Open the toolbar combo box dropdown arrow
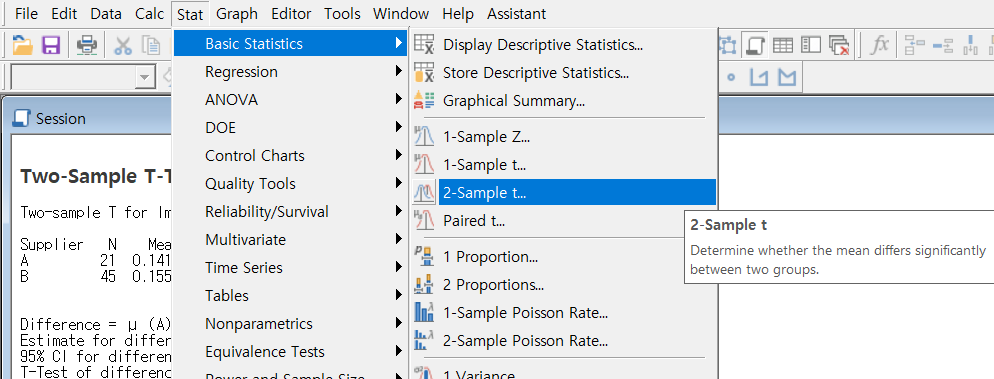Screen dimensions: 994x379 click(x=145, y=78)
